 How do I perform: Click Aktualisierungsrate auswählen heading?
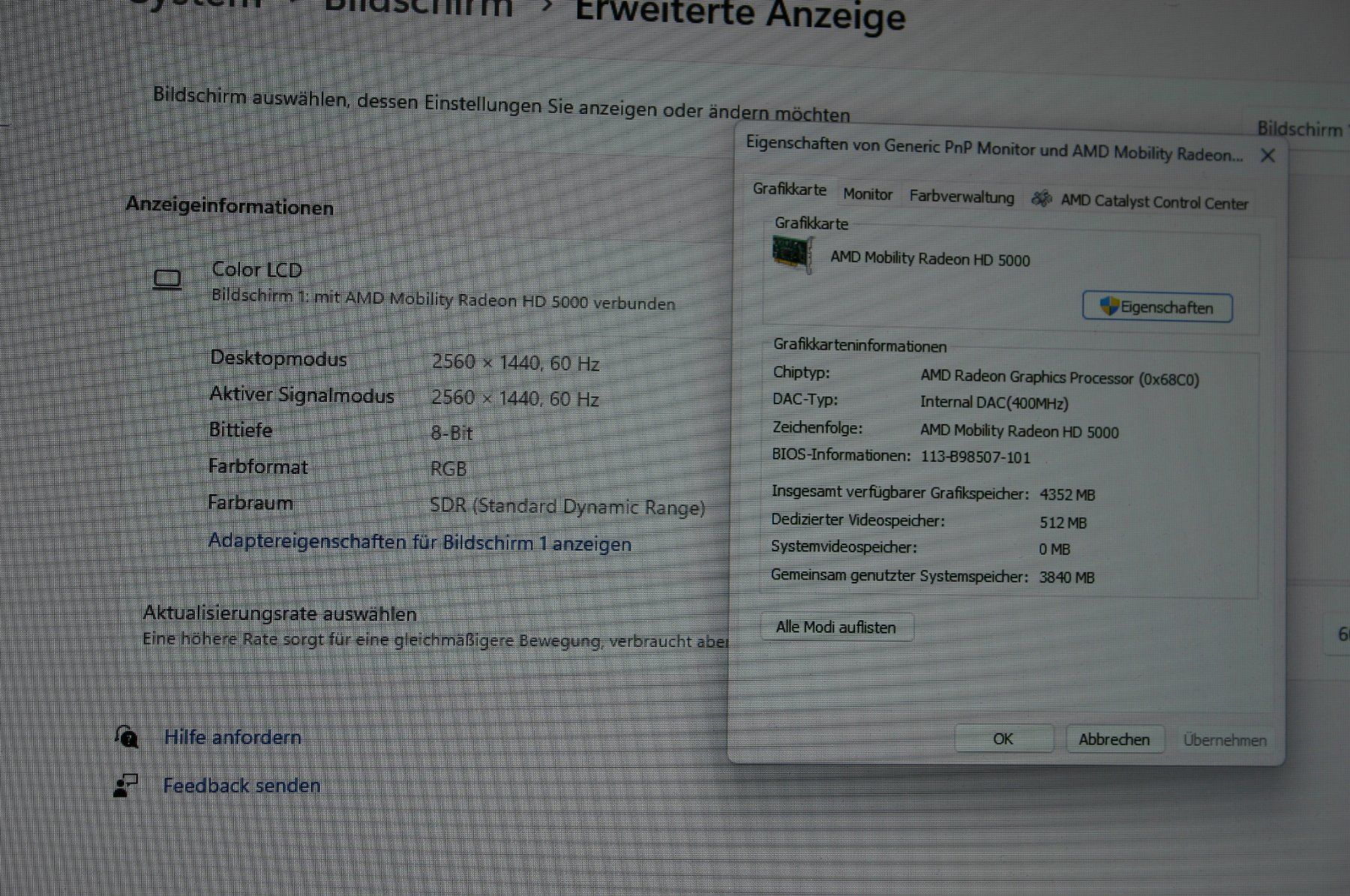(280, 613)
